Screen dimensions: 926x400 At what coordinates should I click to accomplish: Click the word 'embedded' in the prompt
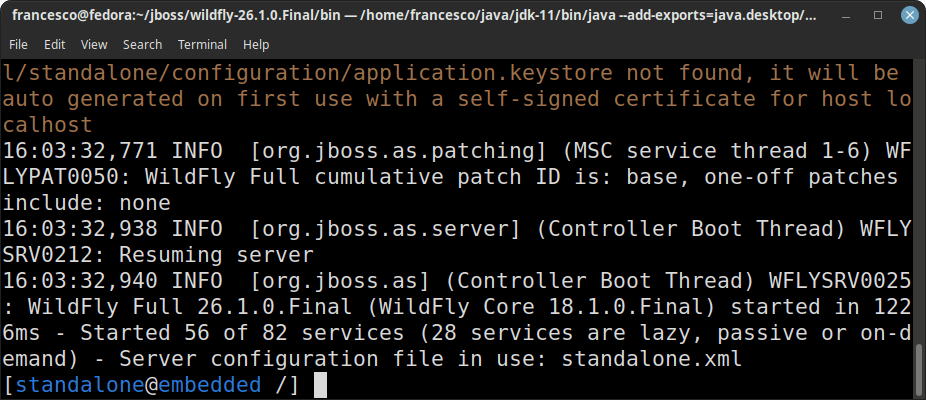point(210,385)
